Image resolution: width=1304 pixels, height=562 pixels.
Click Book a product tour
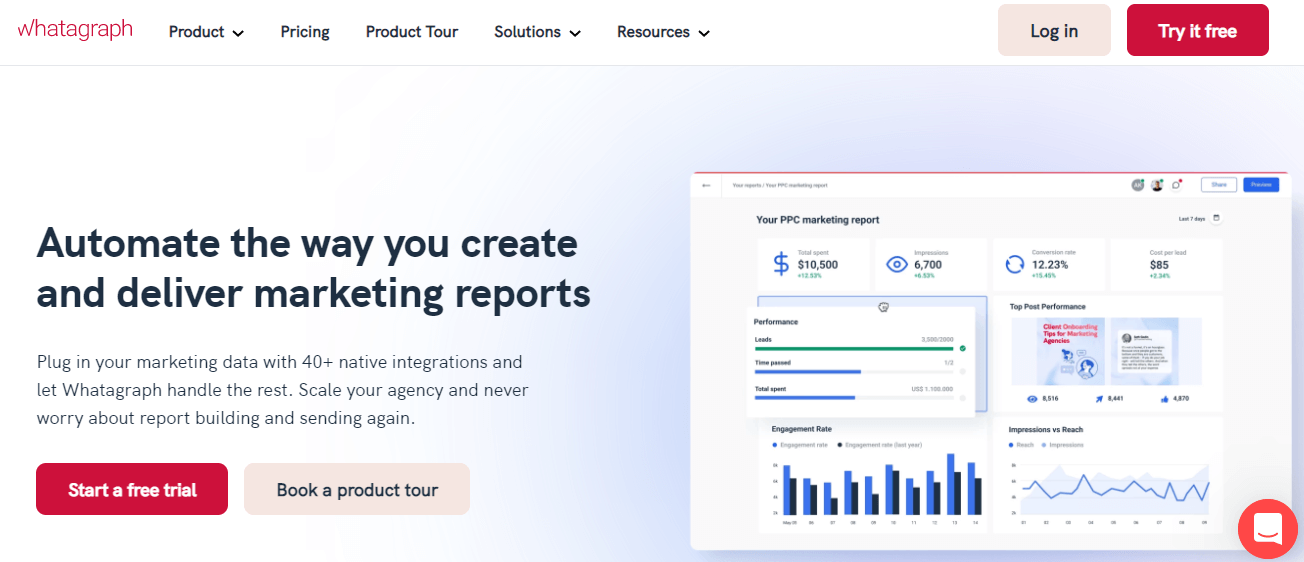click(357, 489)
